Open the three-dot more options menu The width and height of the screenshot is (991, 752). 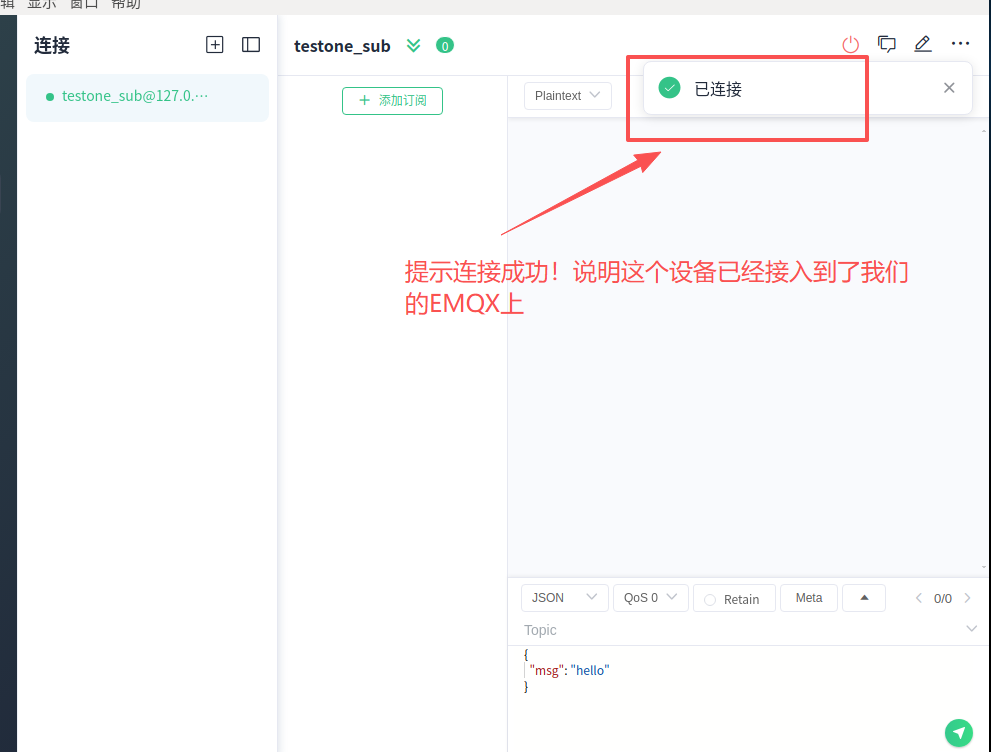tap(960, 44)
